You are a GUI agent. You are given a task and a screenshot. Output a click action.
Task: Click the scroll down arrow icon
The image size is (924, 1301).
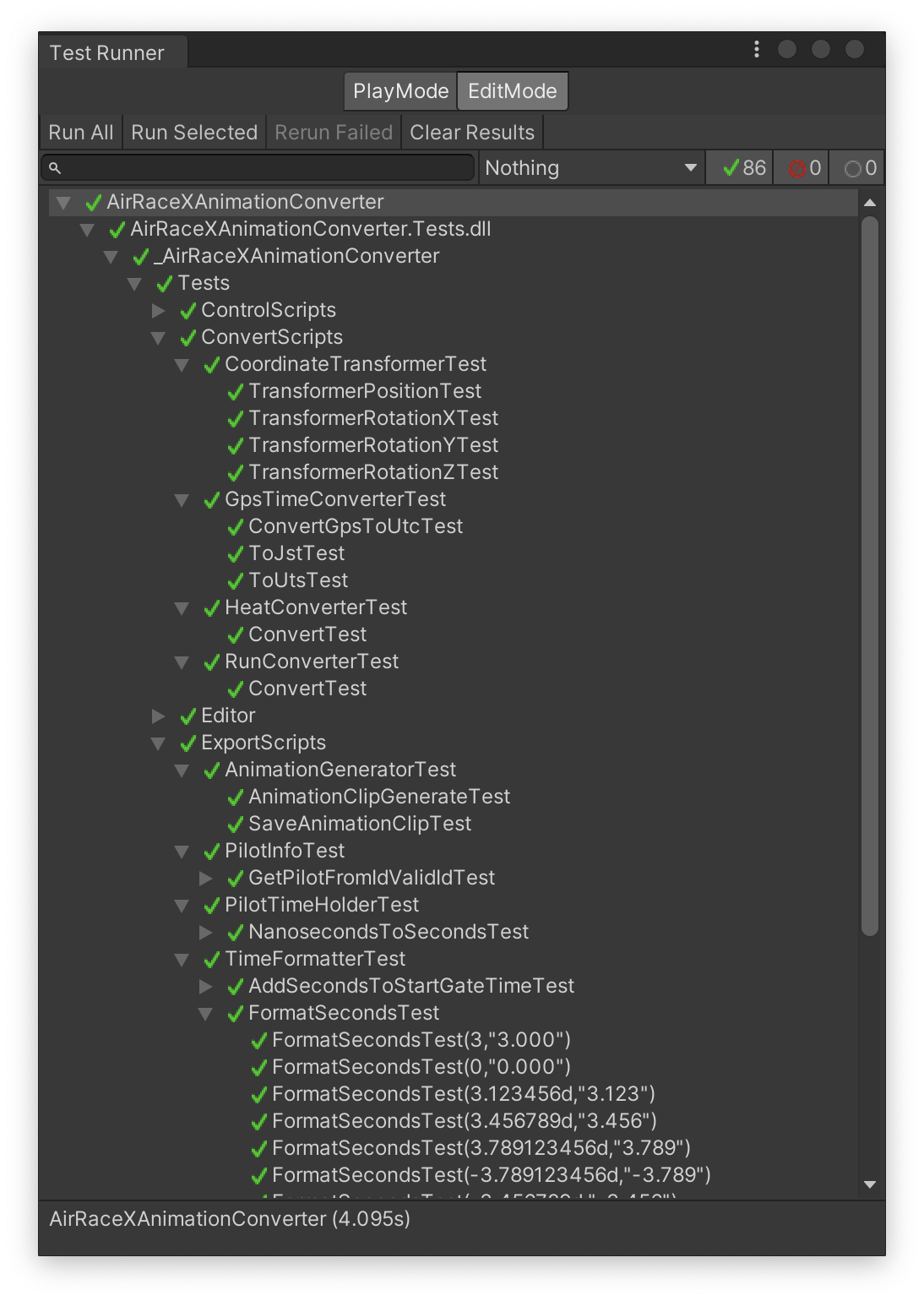(x=870, y=1184)
